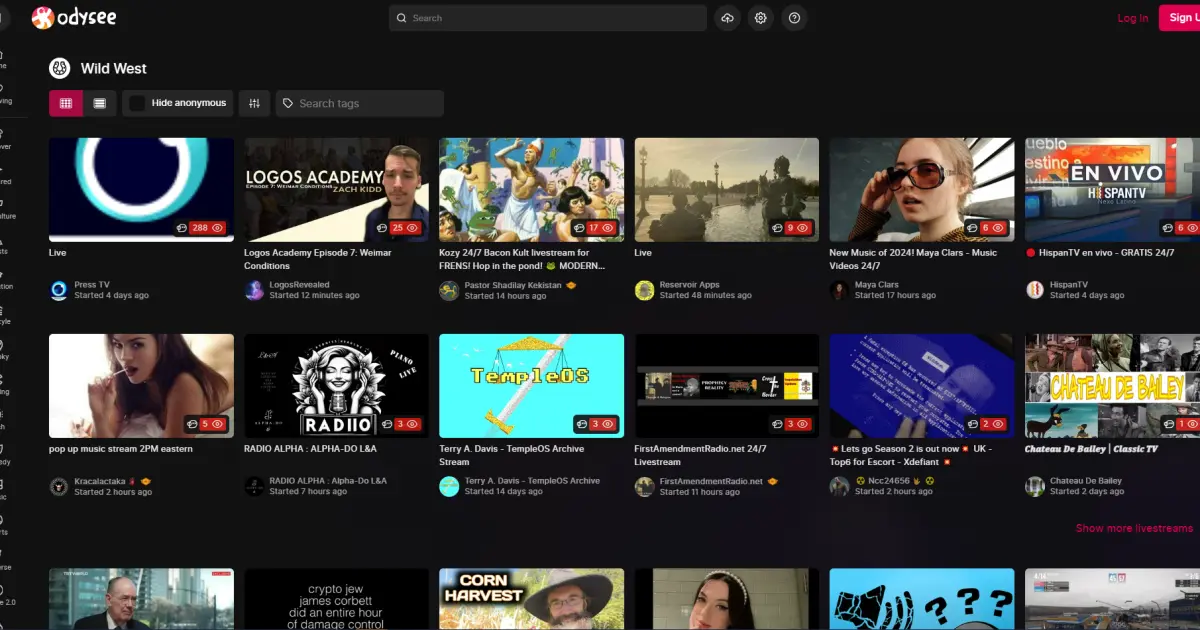This screenshot has height=630, width=1200.
Task: Open Press TV channel avatar
Action: click(x=59, y=290)
